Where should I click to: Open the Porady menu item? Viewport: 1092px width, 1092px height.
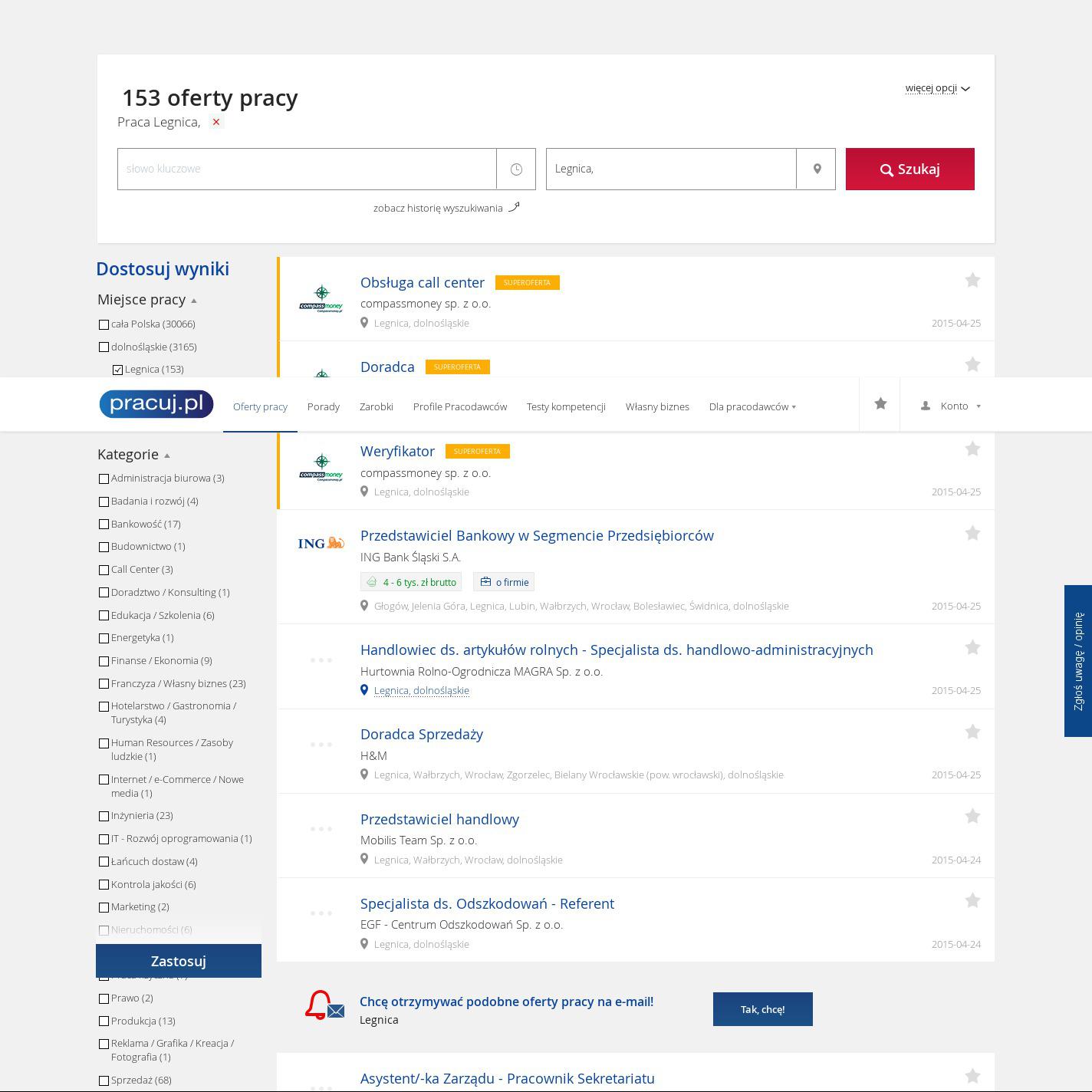[x=323, y=406]
